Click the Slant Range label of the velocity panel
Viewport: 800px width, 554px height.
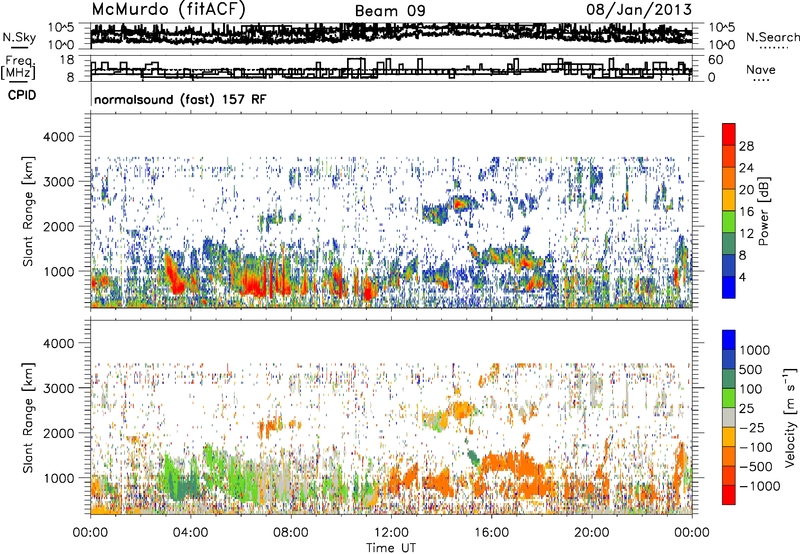(28, 417)
